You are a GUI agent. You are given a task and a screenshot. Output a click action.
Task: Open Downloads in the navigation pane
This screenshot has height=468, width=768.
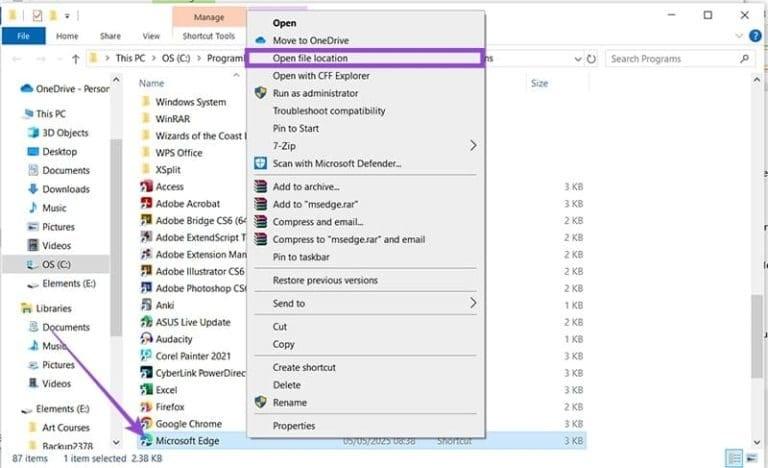click(65, 189)
